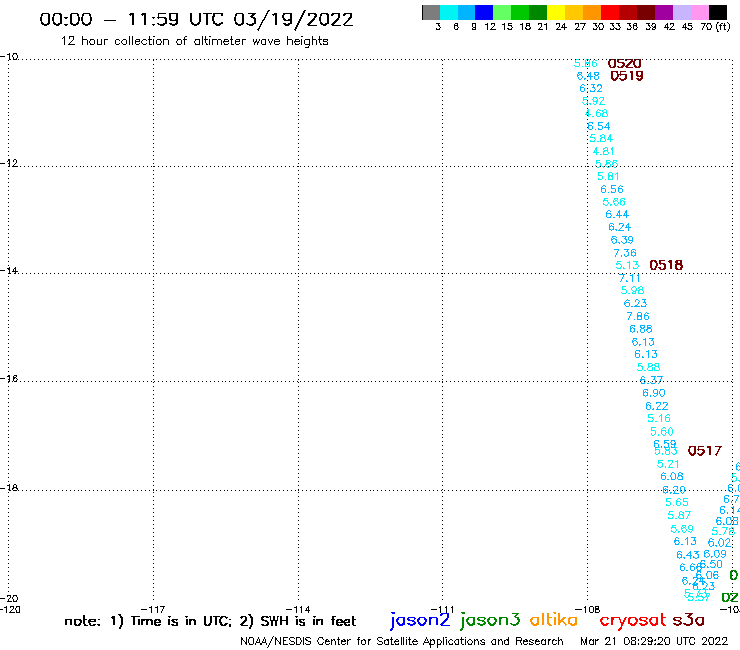Select the '6.23' reading

635,303
